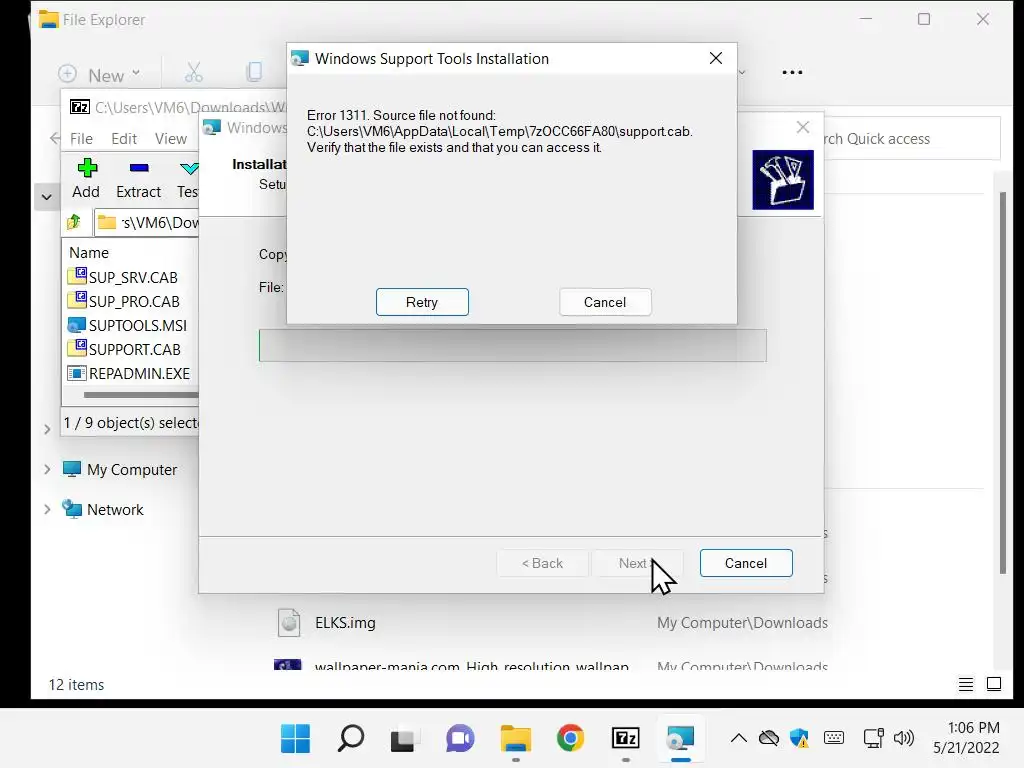Click the 7-Zip path address field
1024x768 pixels.
[146, 223]
